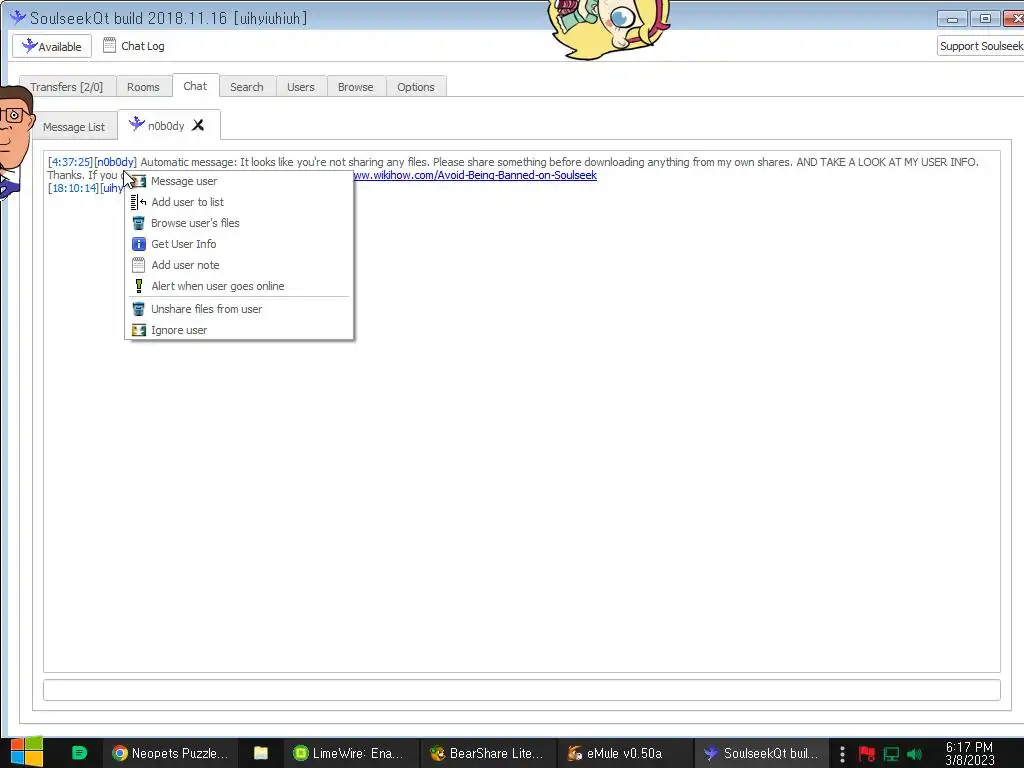
Task: Select Message user from context menu
Action: (x=240, y=181)
